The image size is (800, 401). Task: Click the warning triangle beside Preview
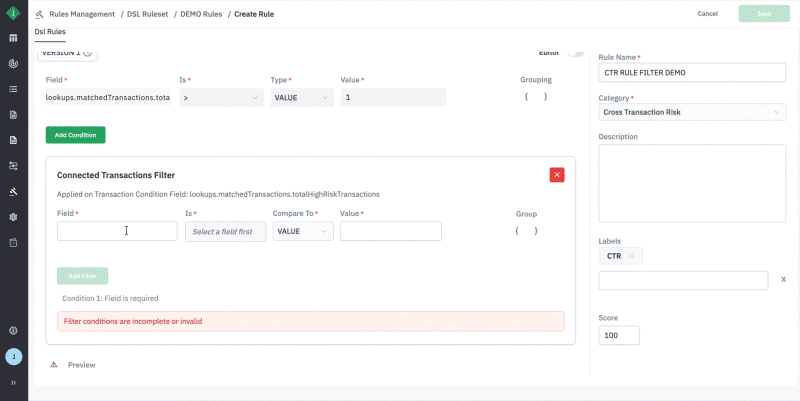pyautogui.click(x=54, y=365)
